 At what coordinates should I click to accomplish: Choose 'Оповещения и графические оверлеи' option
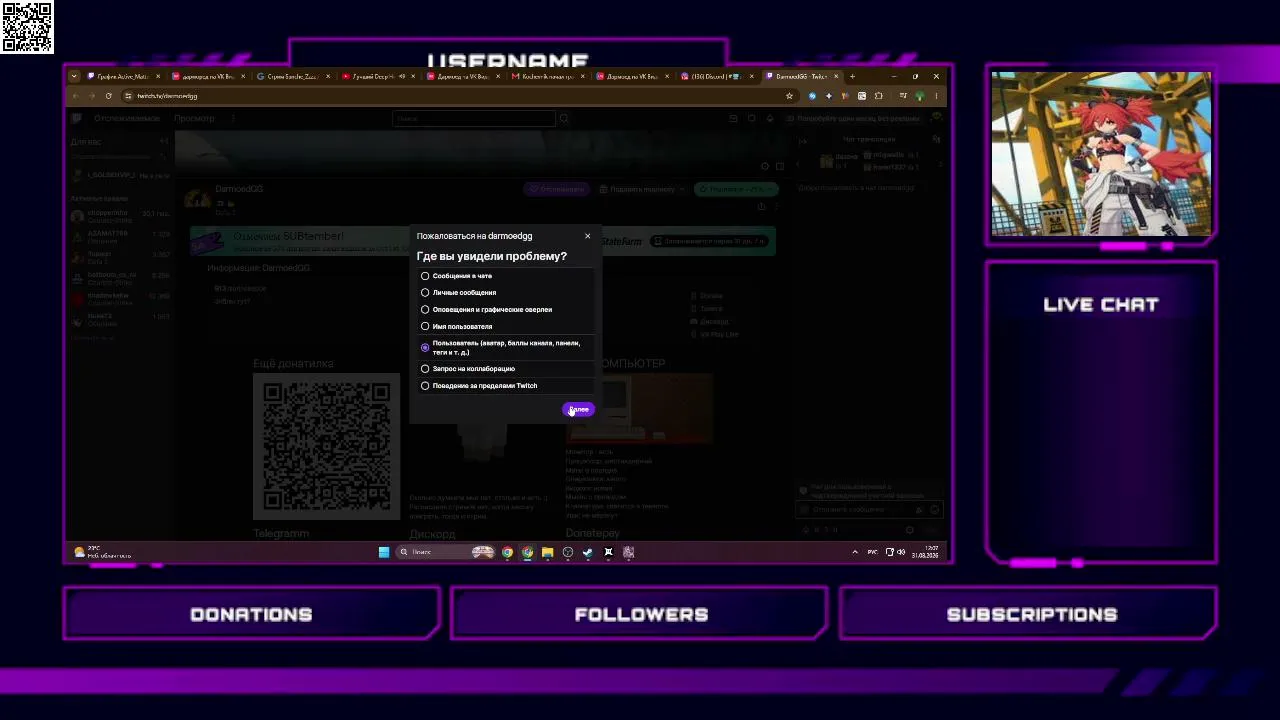click(425, 310)
